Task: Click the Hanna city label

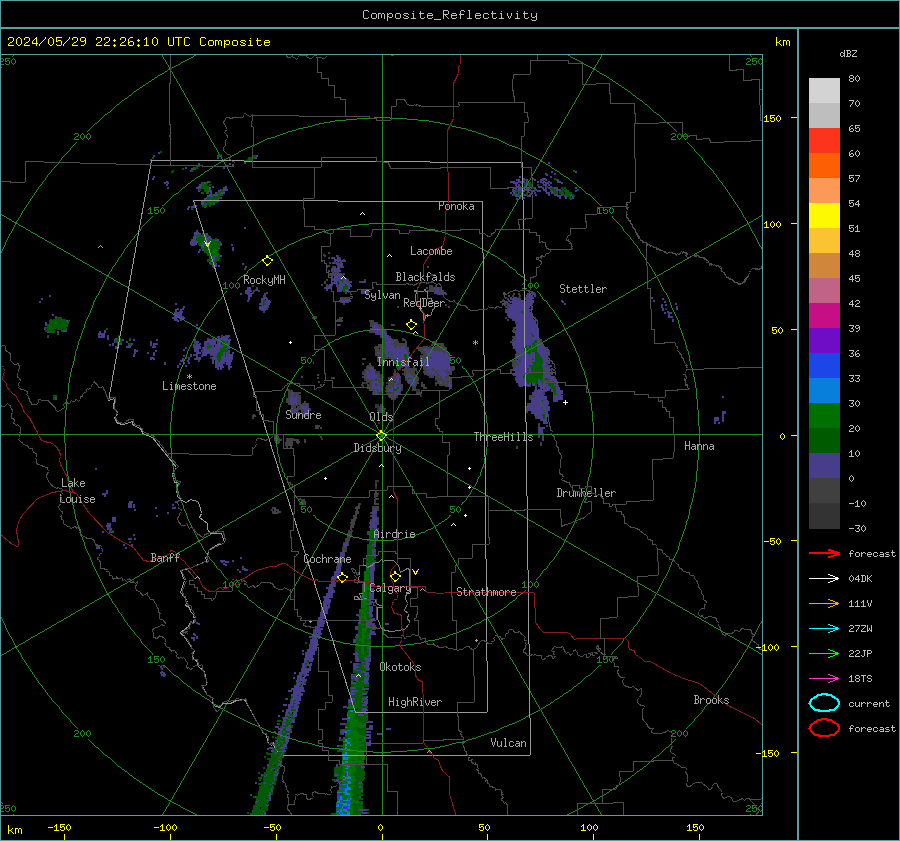Action: coord(699,446)
